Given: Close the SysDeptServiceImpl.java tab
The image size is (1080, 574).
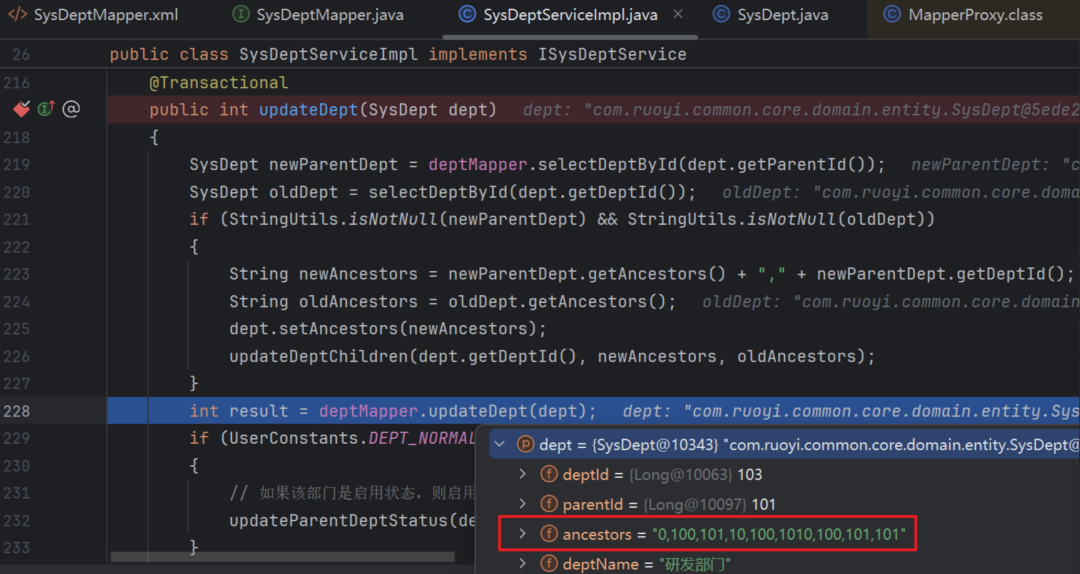Looking at the screenshot, I should coord(678,14).
